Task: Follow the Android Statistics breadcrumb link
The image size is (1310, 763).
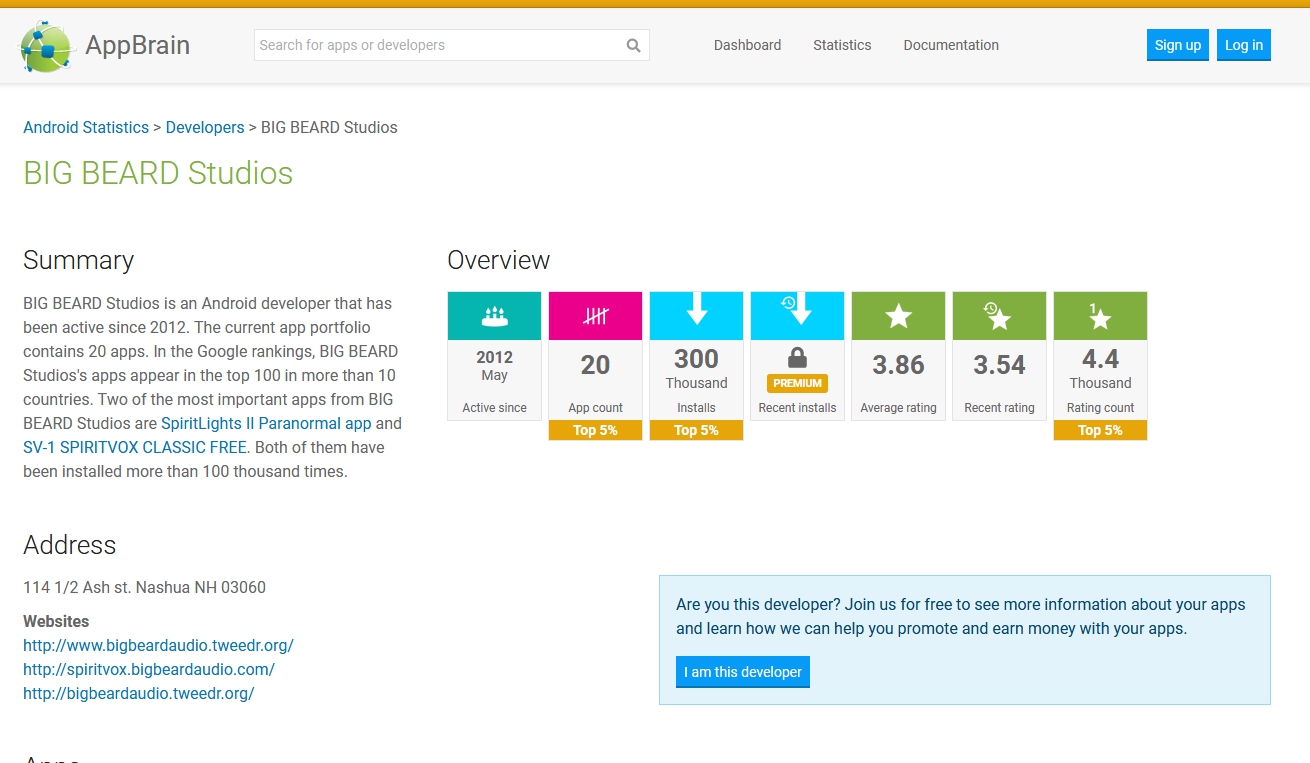Action: (86, 127)
